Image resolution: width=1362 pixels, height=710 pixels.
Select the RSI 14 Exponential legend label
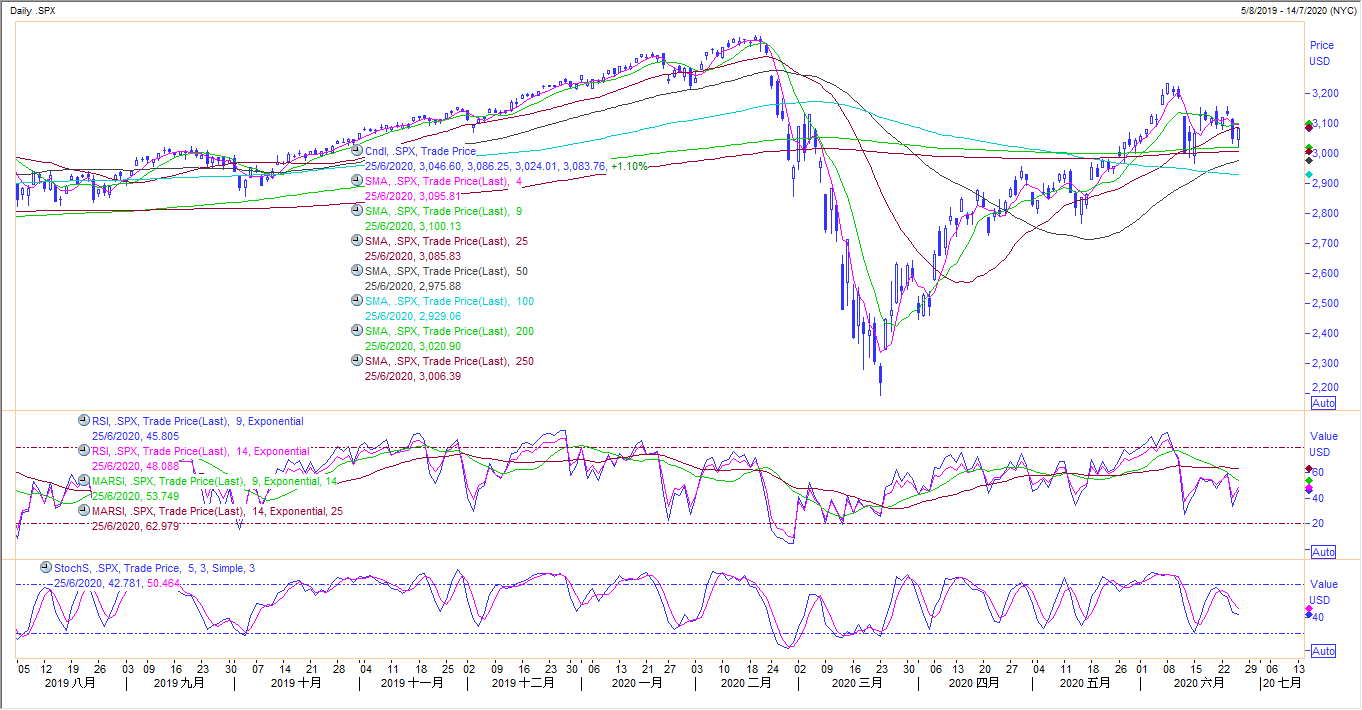[x=201, y=451]
